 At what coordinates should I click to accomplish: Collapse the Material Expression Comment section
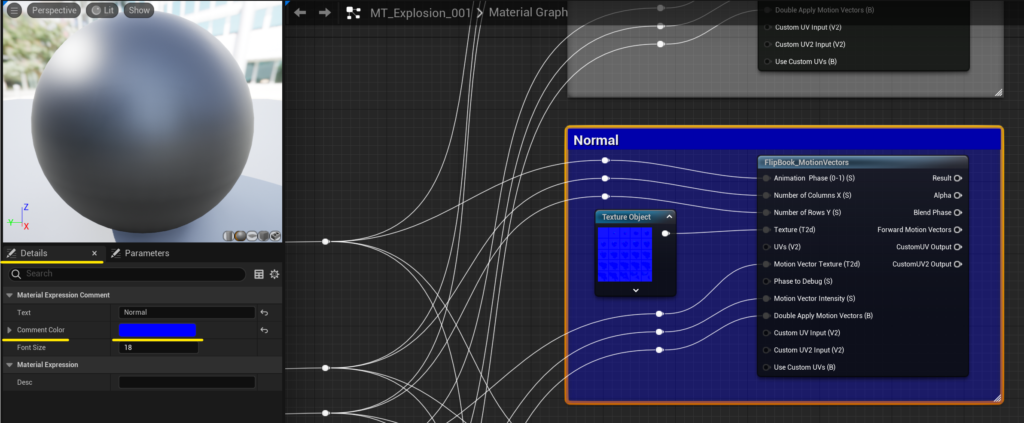pyautogui.click(x=9, y=295)
